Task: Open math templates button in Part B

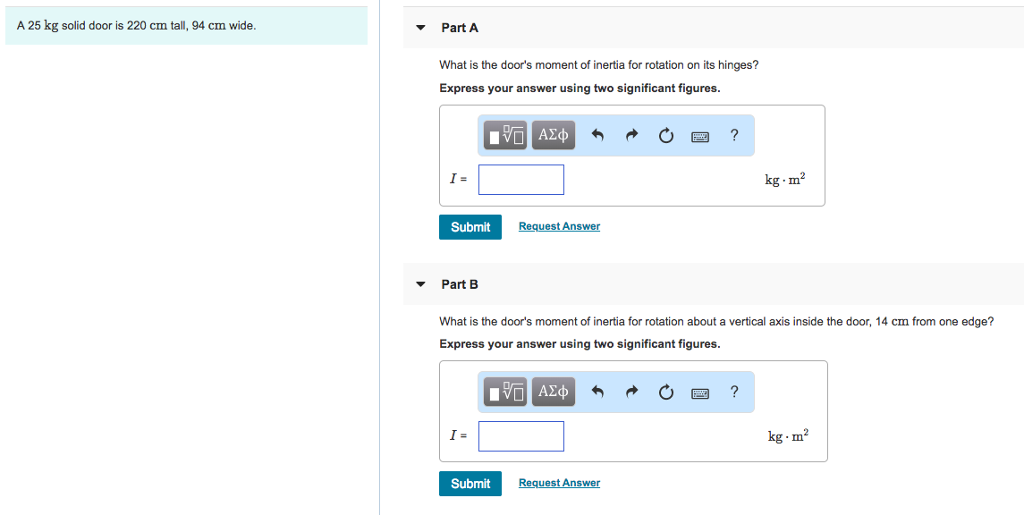Action: (505, 392)
